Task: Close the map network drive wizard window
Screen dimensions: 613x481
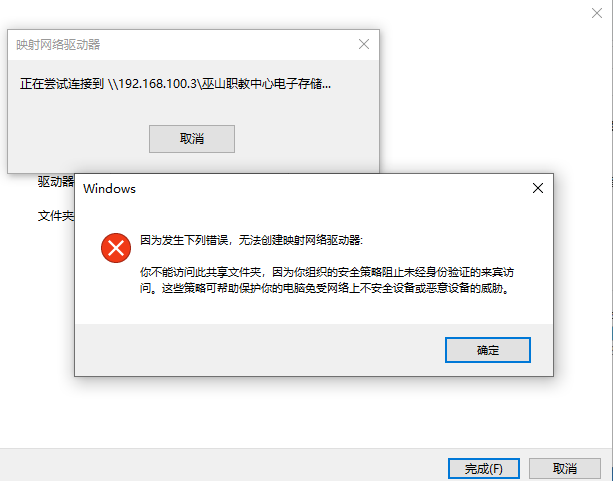Action: tap(597, 13)
